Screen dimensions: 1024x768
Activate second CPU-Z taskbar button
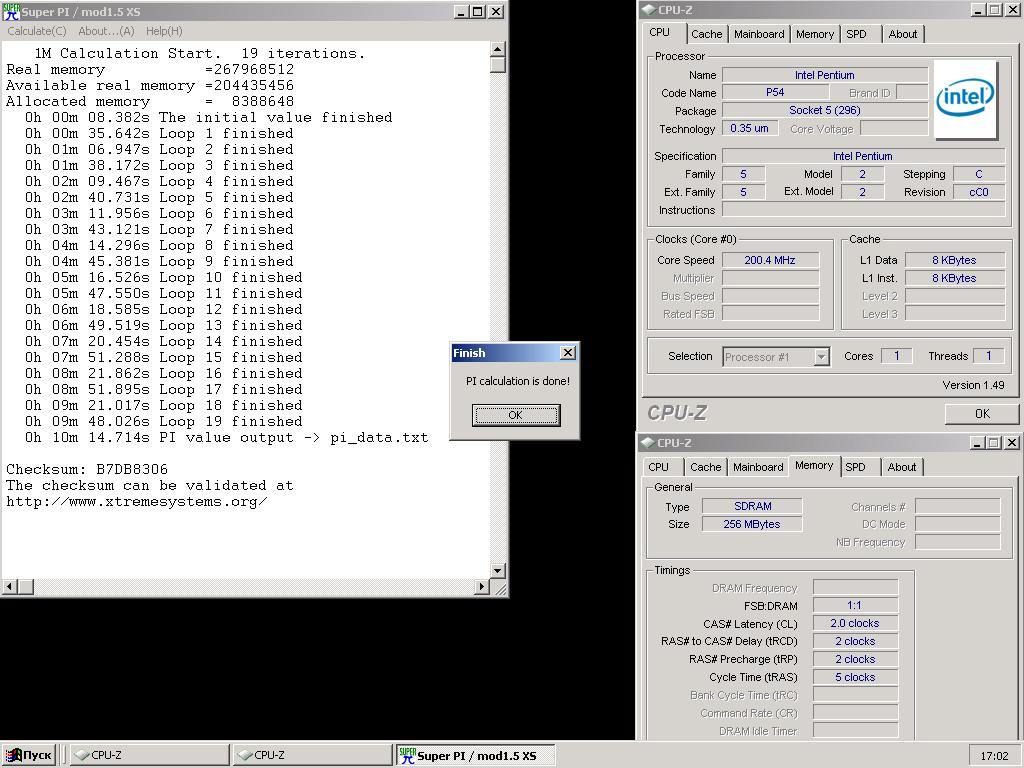tap(312, 755)
